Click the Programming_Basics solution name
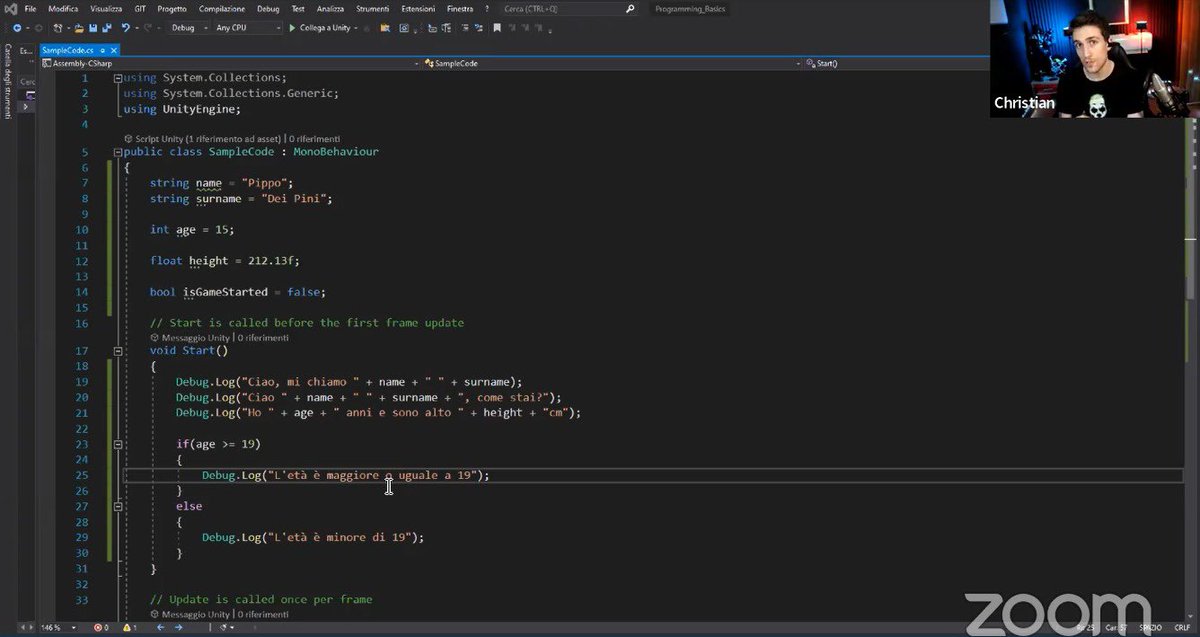Screen dimensions: 1200x637 (x=690, y=9)
